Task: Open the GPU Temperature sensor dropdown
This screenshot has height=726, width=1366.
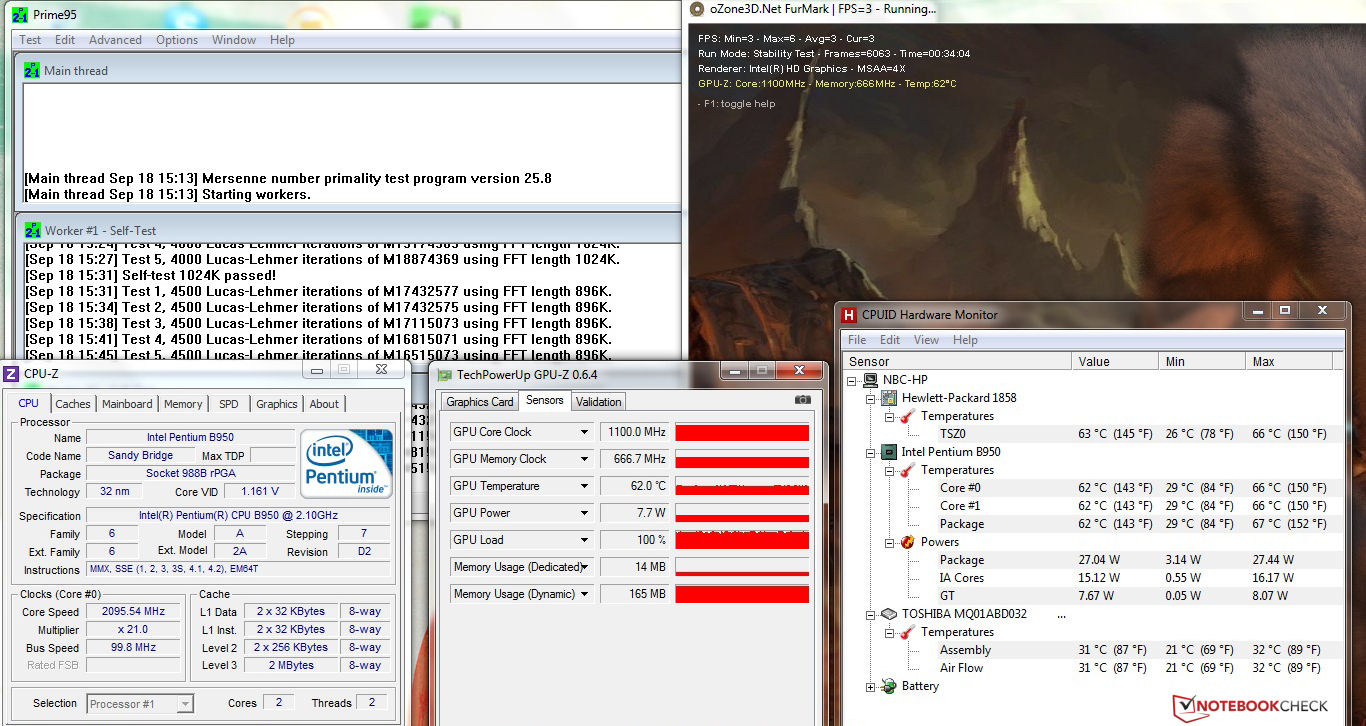Action: click(585, 486)
